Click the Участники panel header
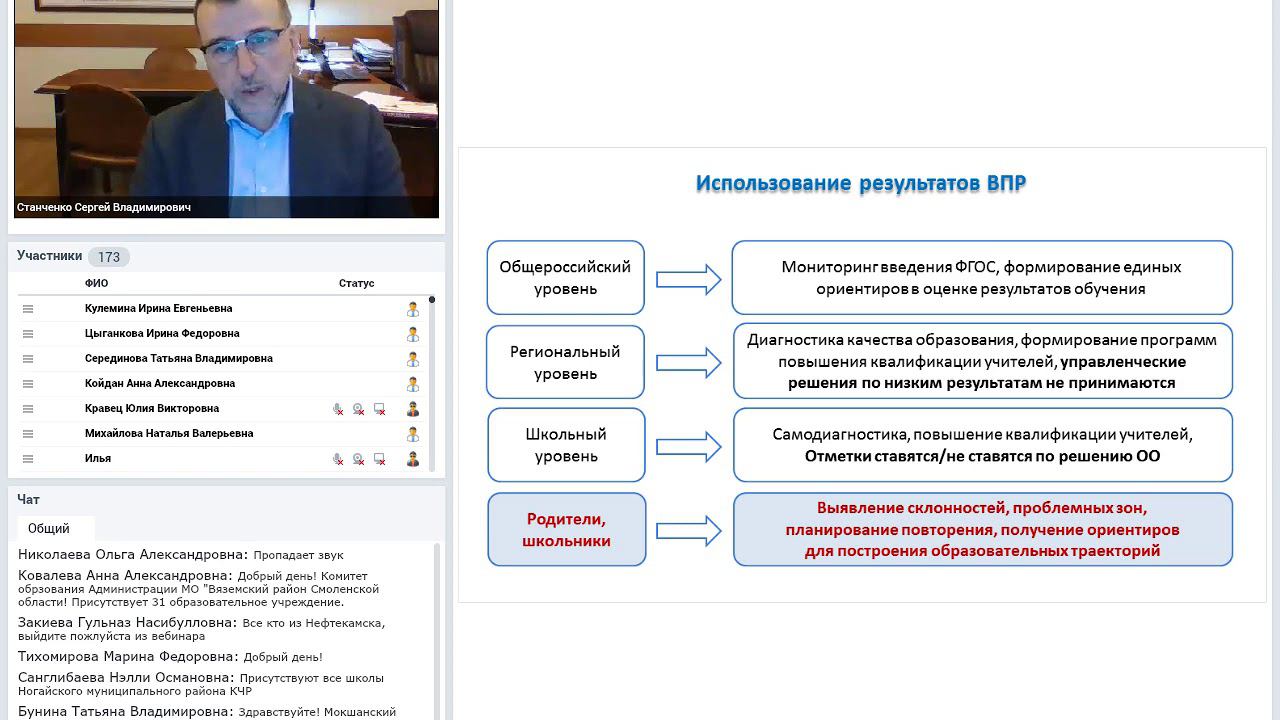1280x720 pixels. click(49, 256)
